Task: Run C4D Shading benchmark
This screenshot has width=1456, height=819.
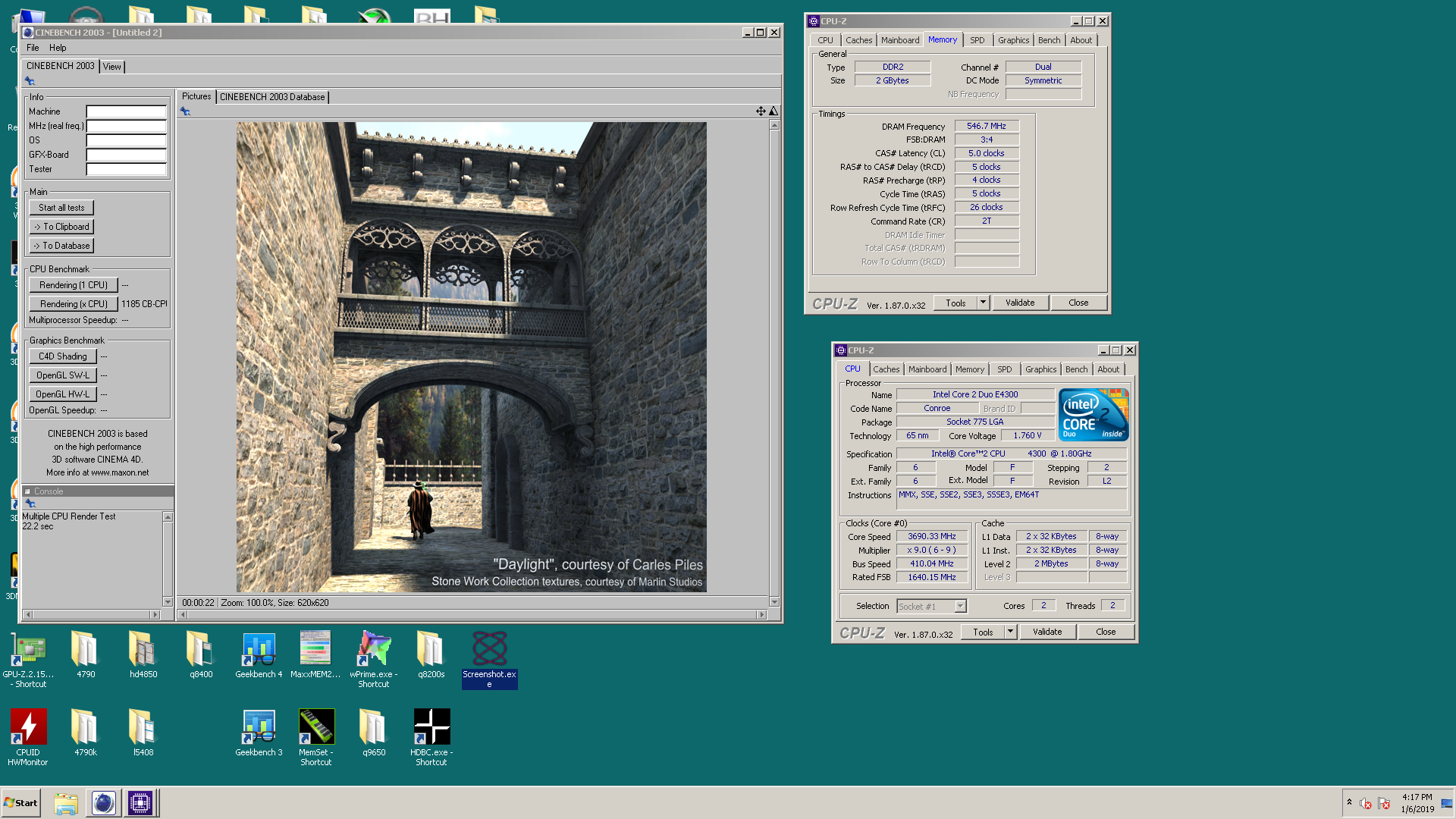Action: tap(63, 356)
